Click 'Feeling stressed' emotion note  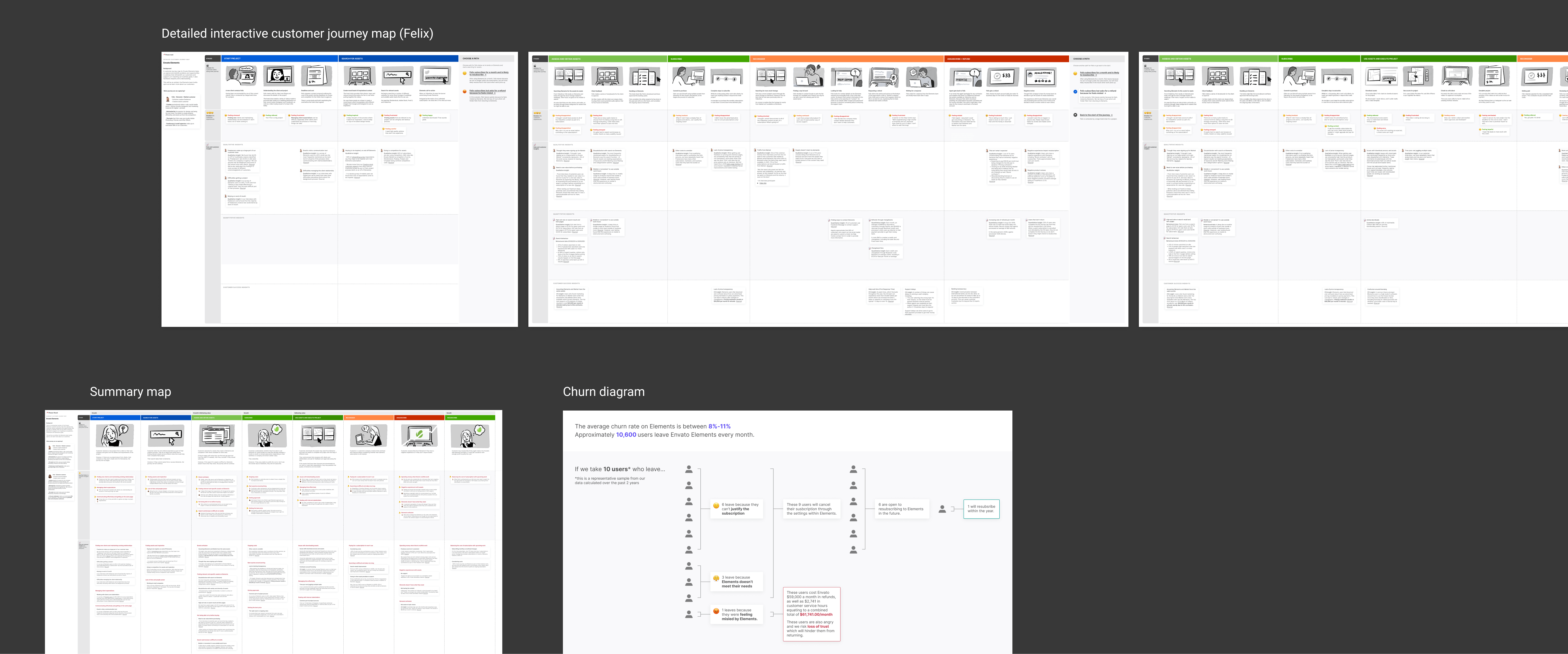pos(242,119)
